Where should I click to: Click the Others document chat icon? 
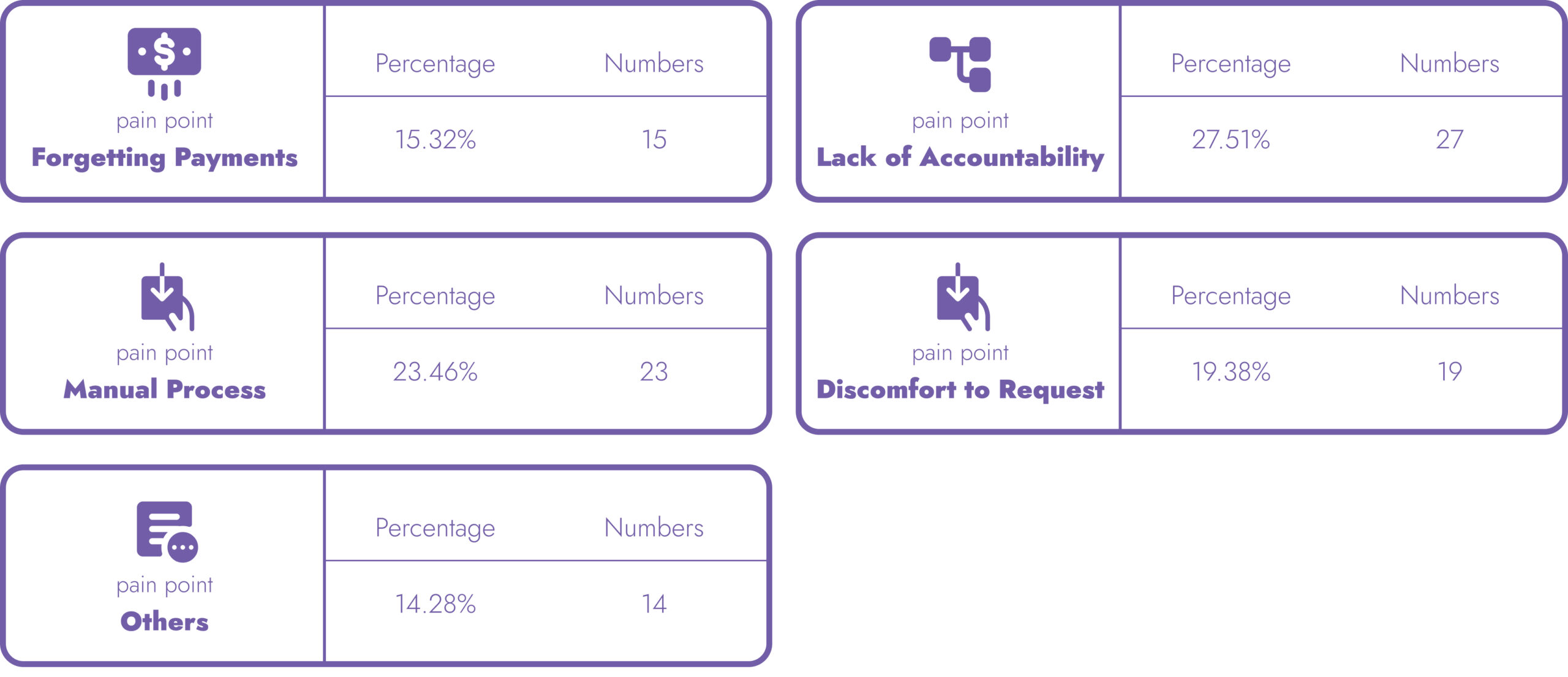(x=167, y=531)
